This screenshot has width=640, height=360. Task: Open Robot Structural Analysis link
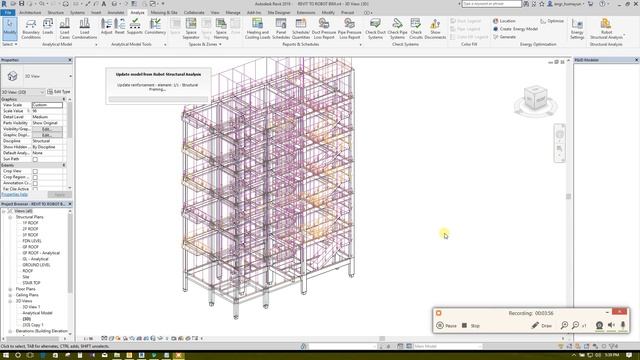pos(606,29)
